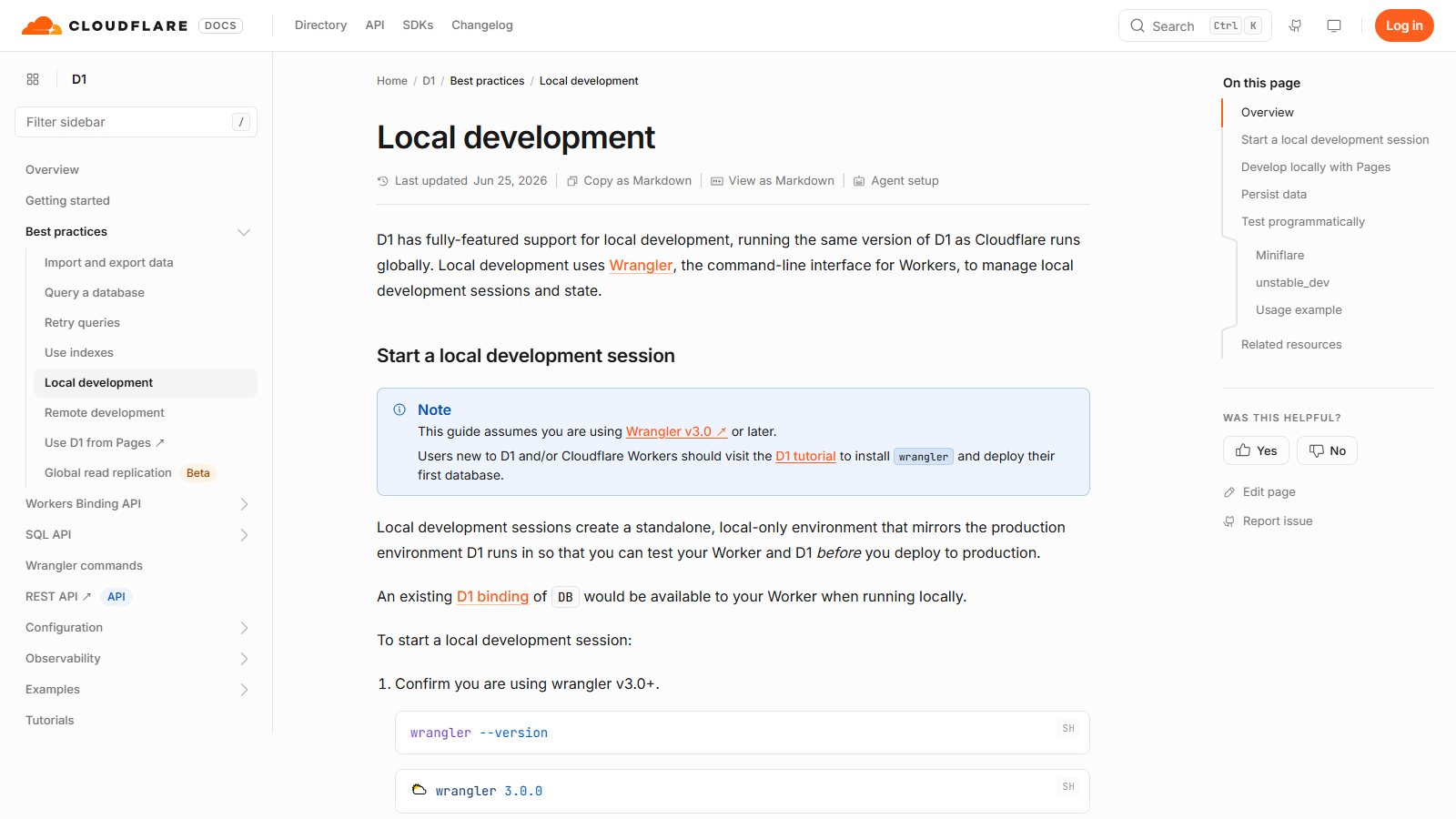
Task: Open the Directory menu item
Action: click(320, 25)
